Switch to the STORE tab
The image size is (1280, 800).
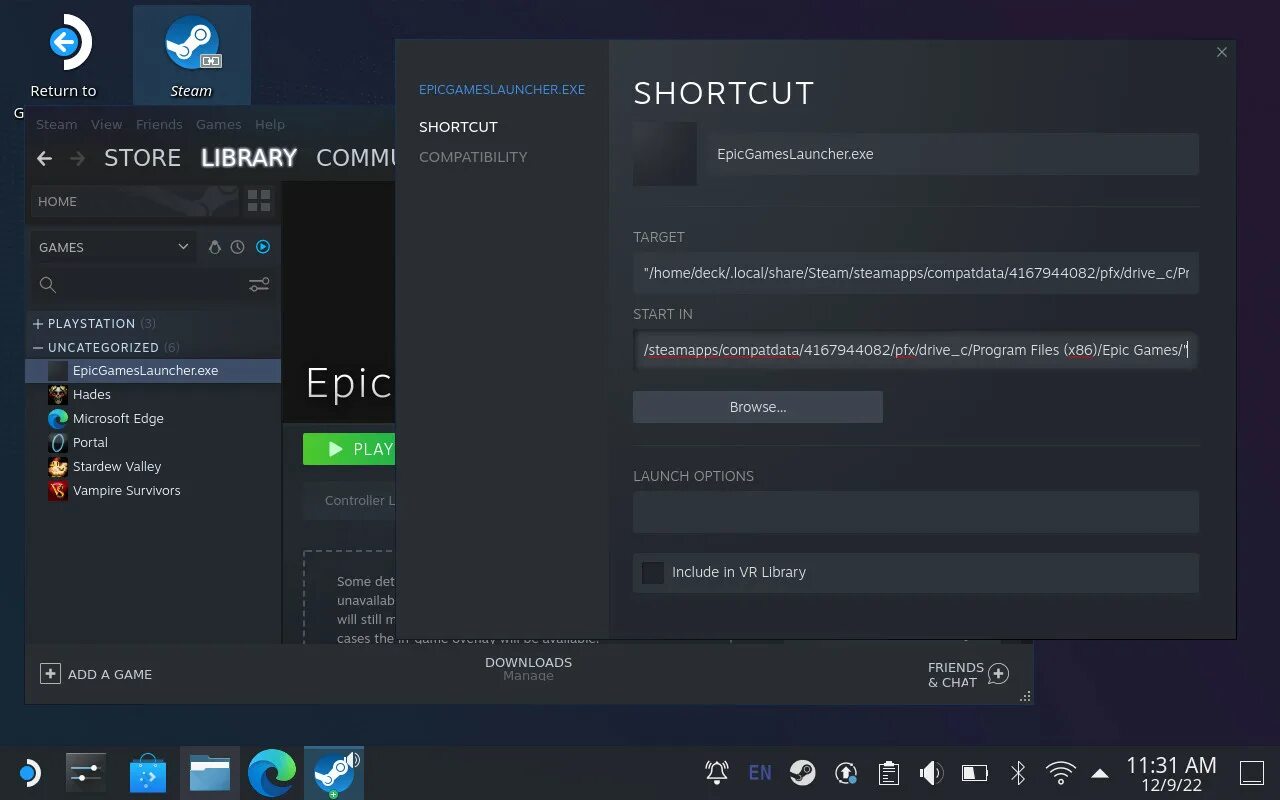coord(142,158)
